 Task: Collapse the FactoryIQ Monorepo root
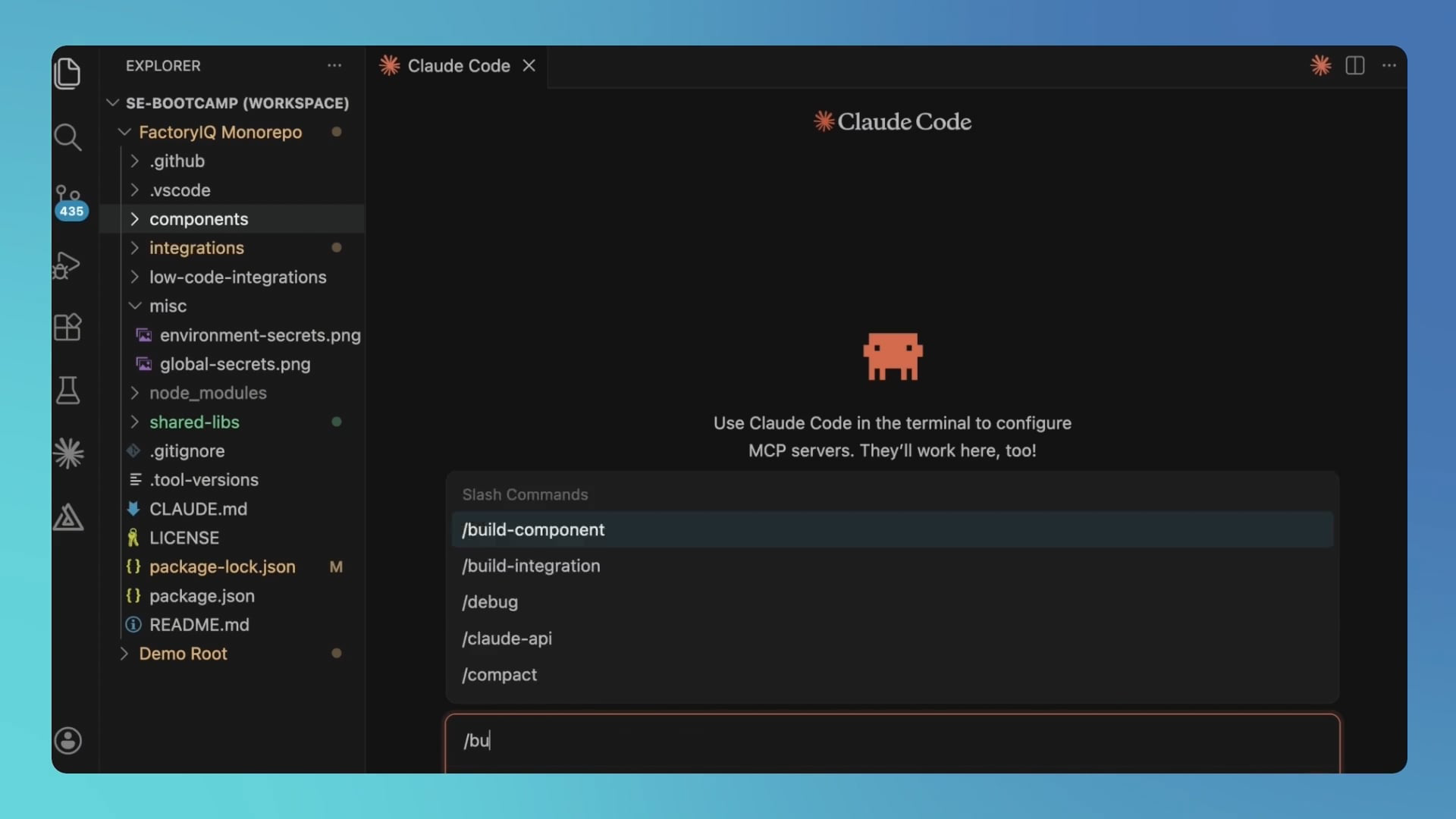219,132
